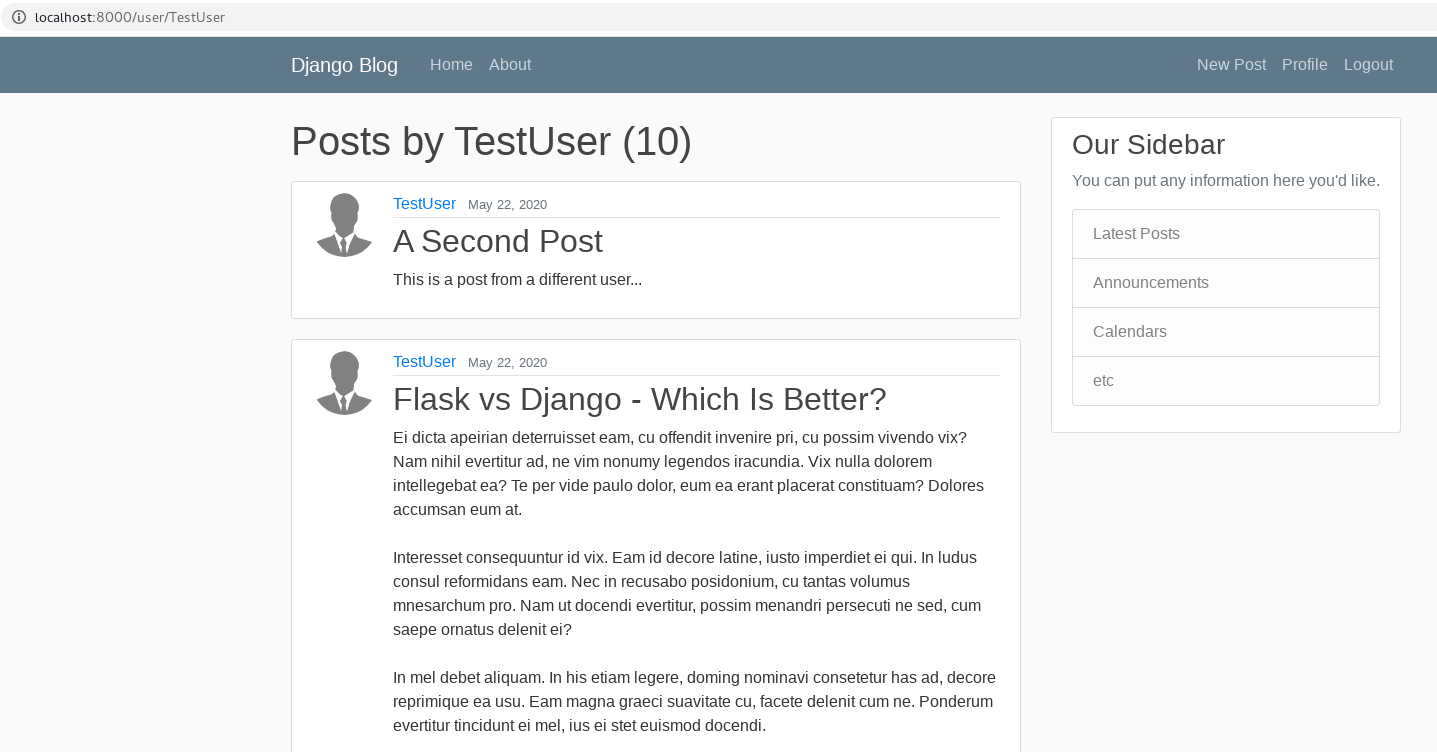Open the About page

coord(510,65)
